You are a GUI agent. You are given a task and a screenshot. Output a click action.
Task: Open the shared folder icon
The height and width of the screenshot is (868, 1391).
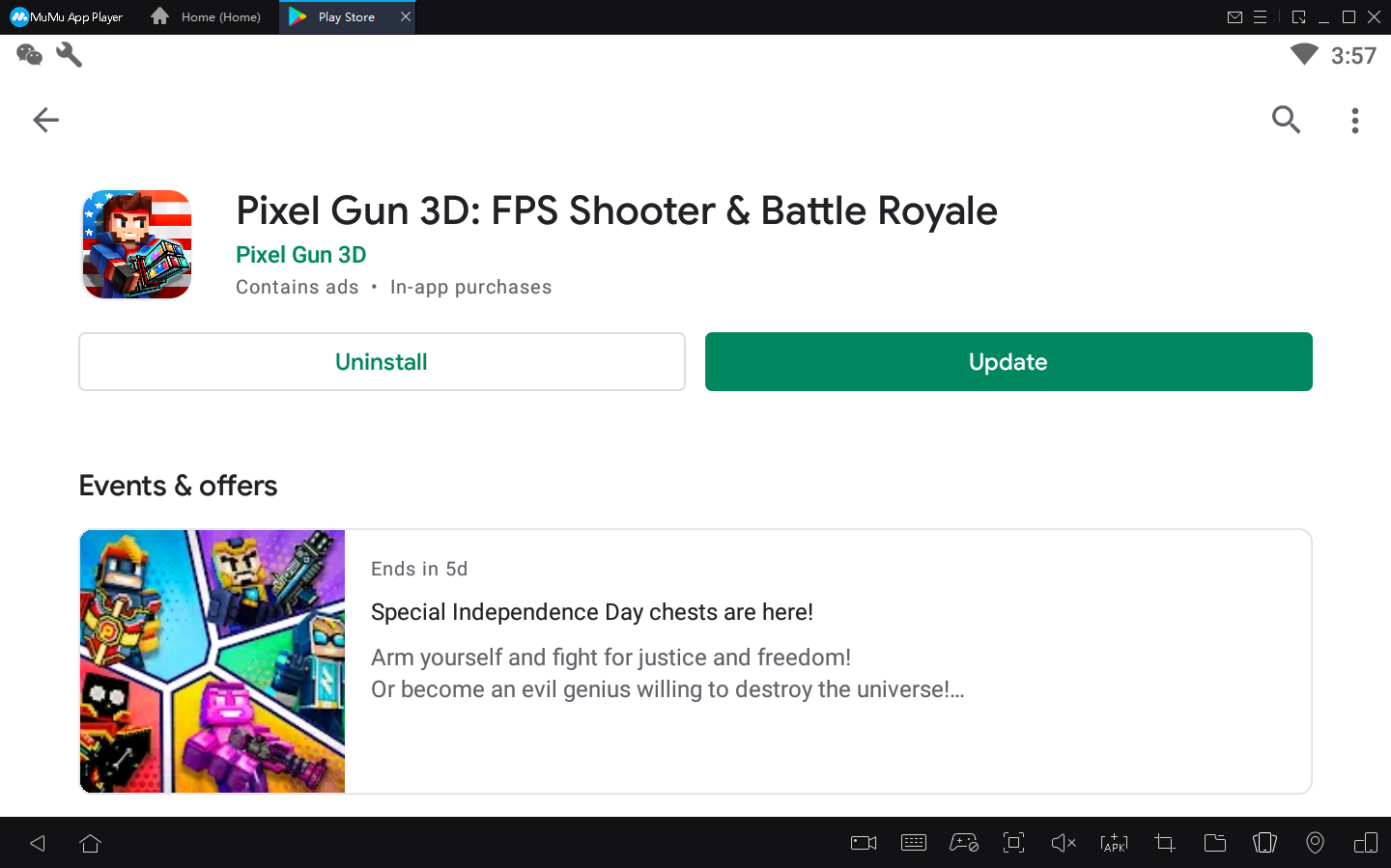(x=1215, y=843)
